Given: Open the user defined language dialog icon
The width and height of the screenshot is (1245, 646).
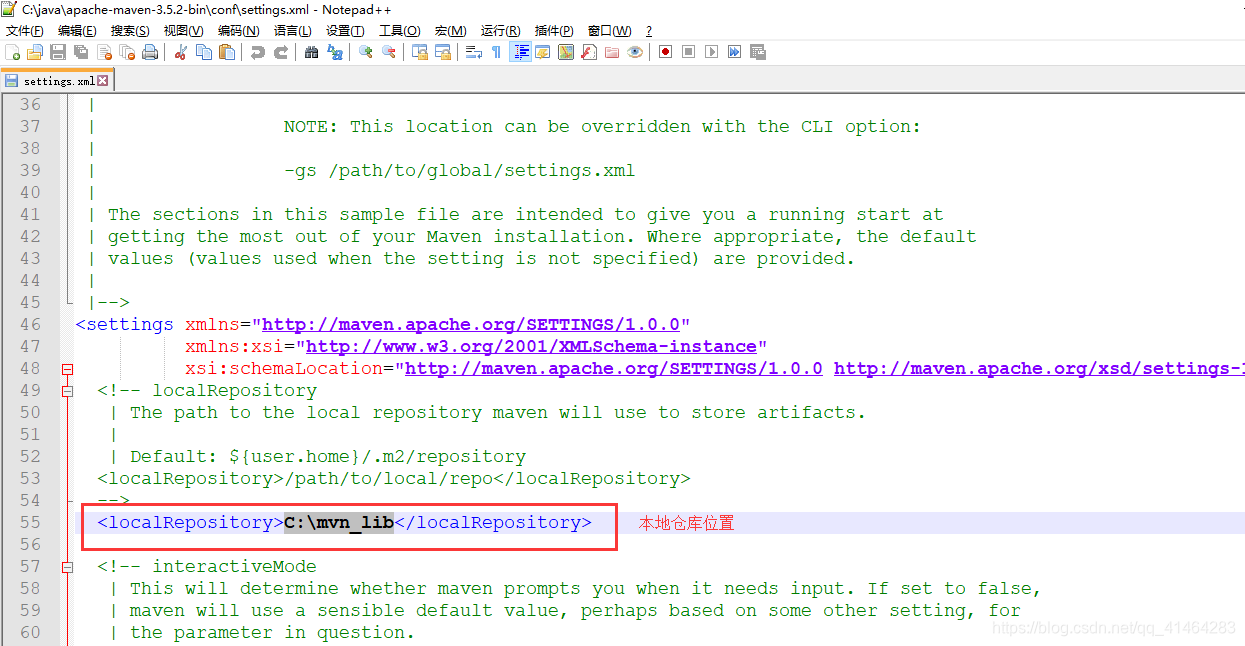Looking at the screenshot, I should [543, 52].
